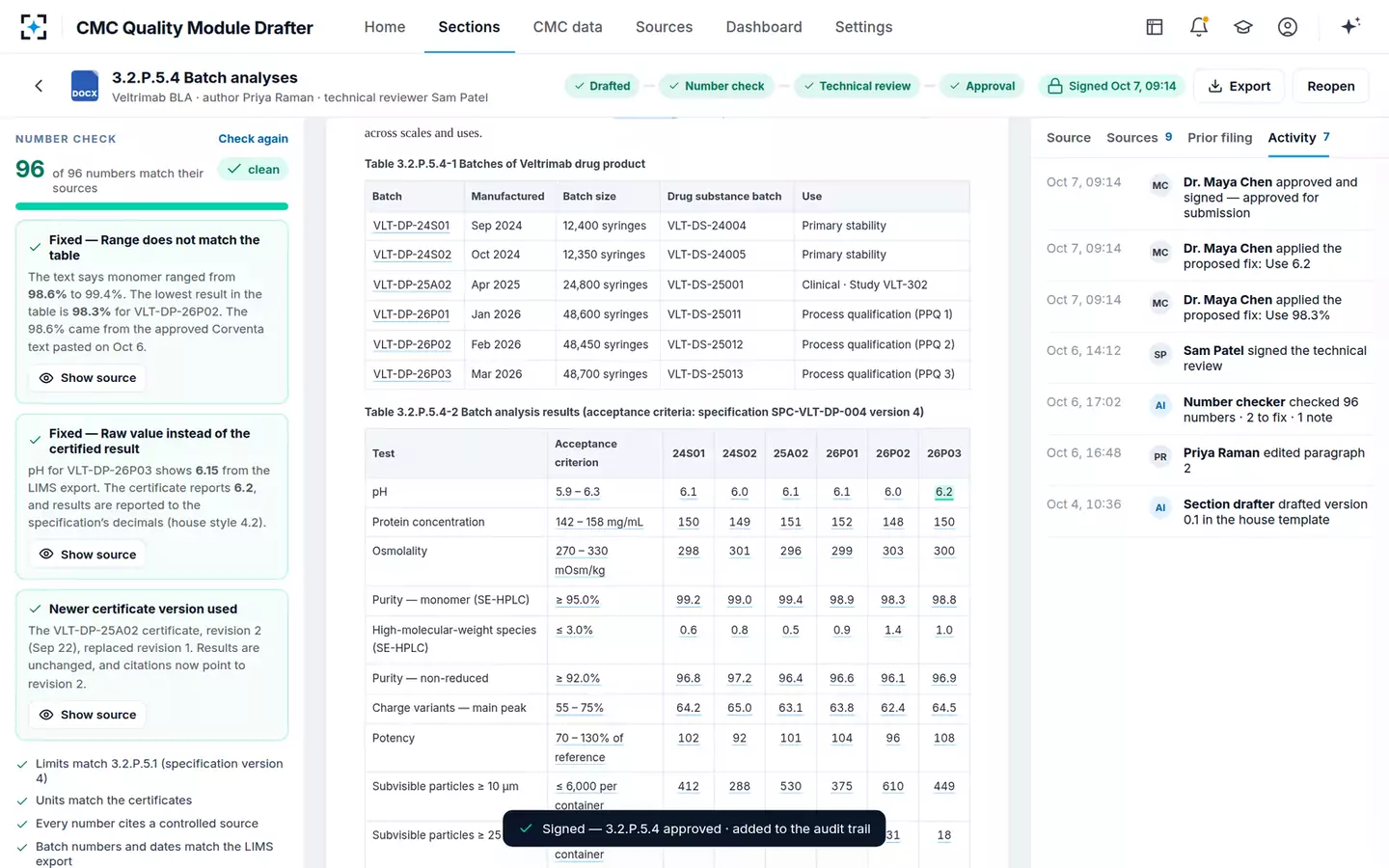Click the Approval workflow step

[982, 86]
